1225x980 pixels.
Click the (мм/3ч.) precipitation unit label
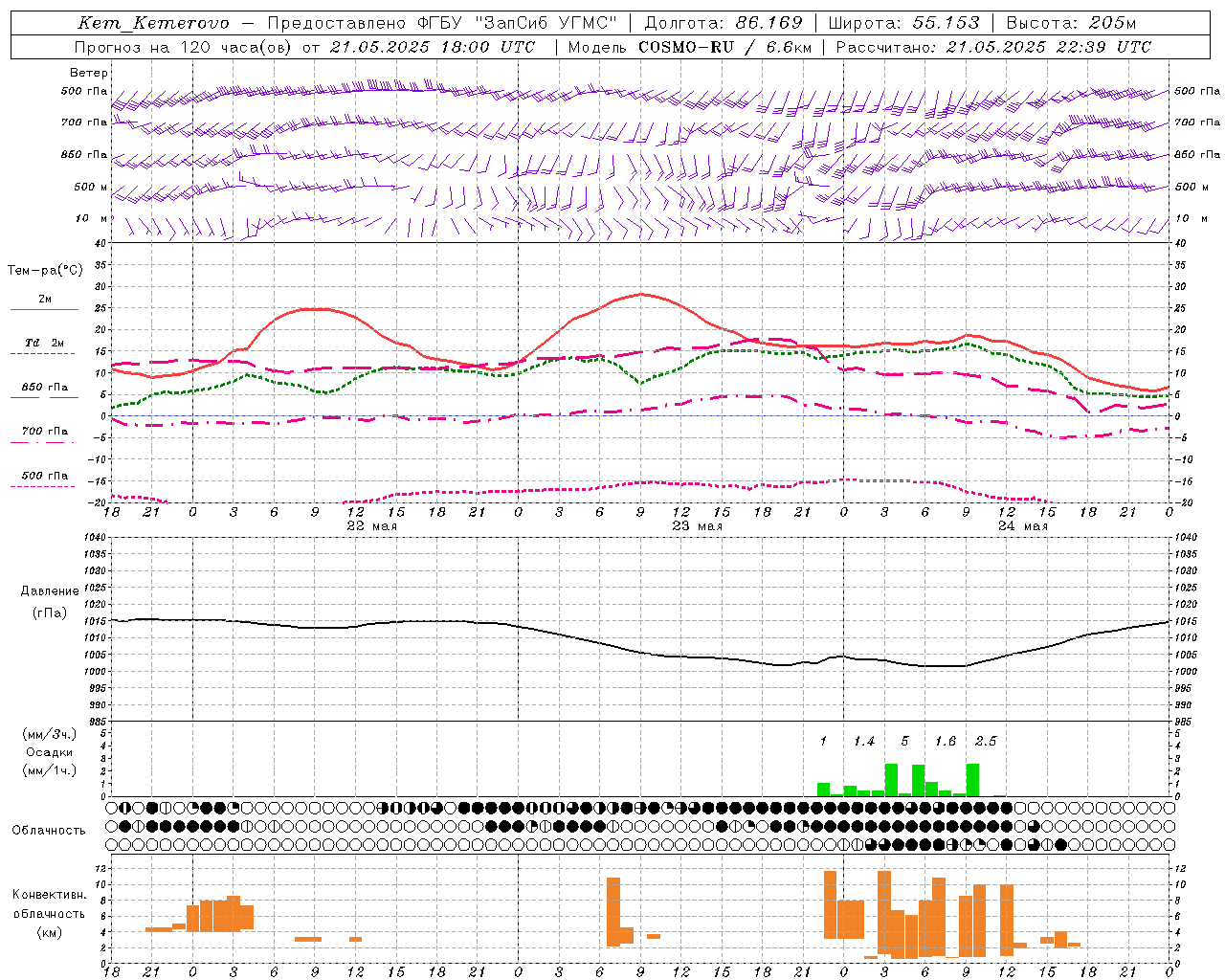50,734
